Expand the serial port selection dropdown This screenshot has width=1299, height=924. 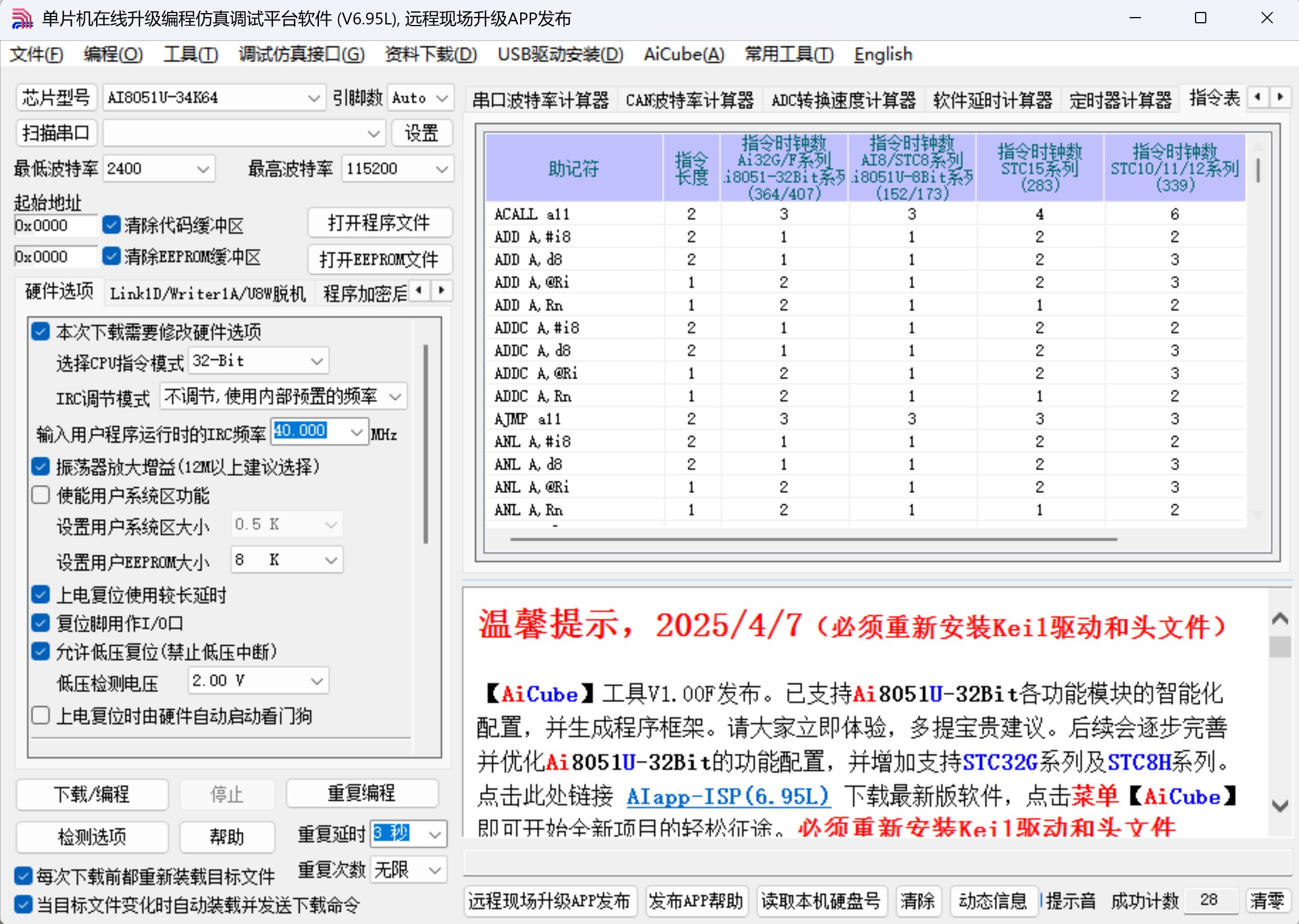tap(244, 133)
